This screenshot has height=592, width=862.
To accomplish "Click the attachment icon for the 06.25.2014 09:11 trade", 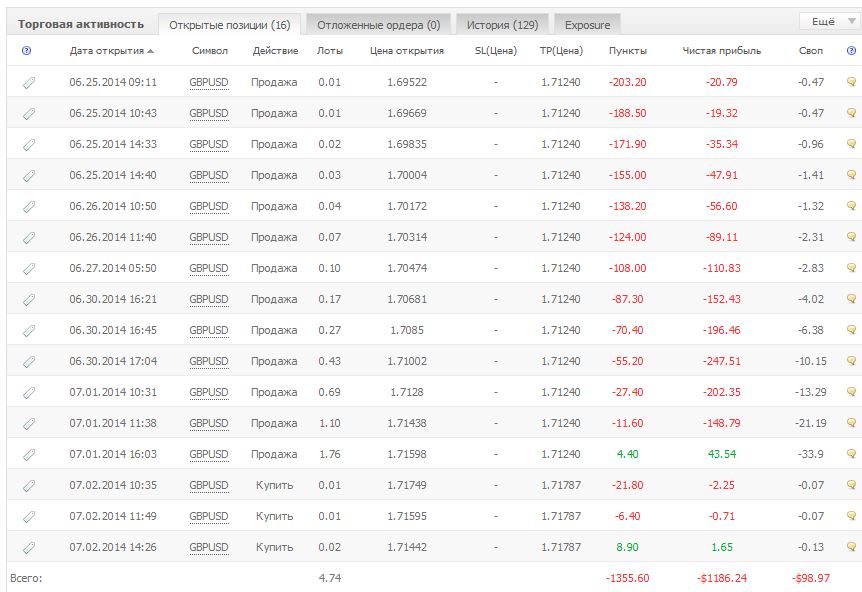I will coord(29,82).
